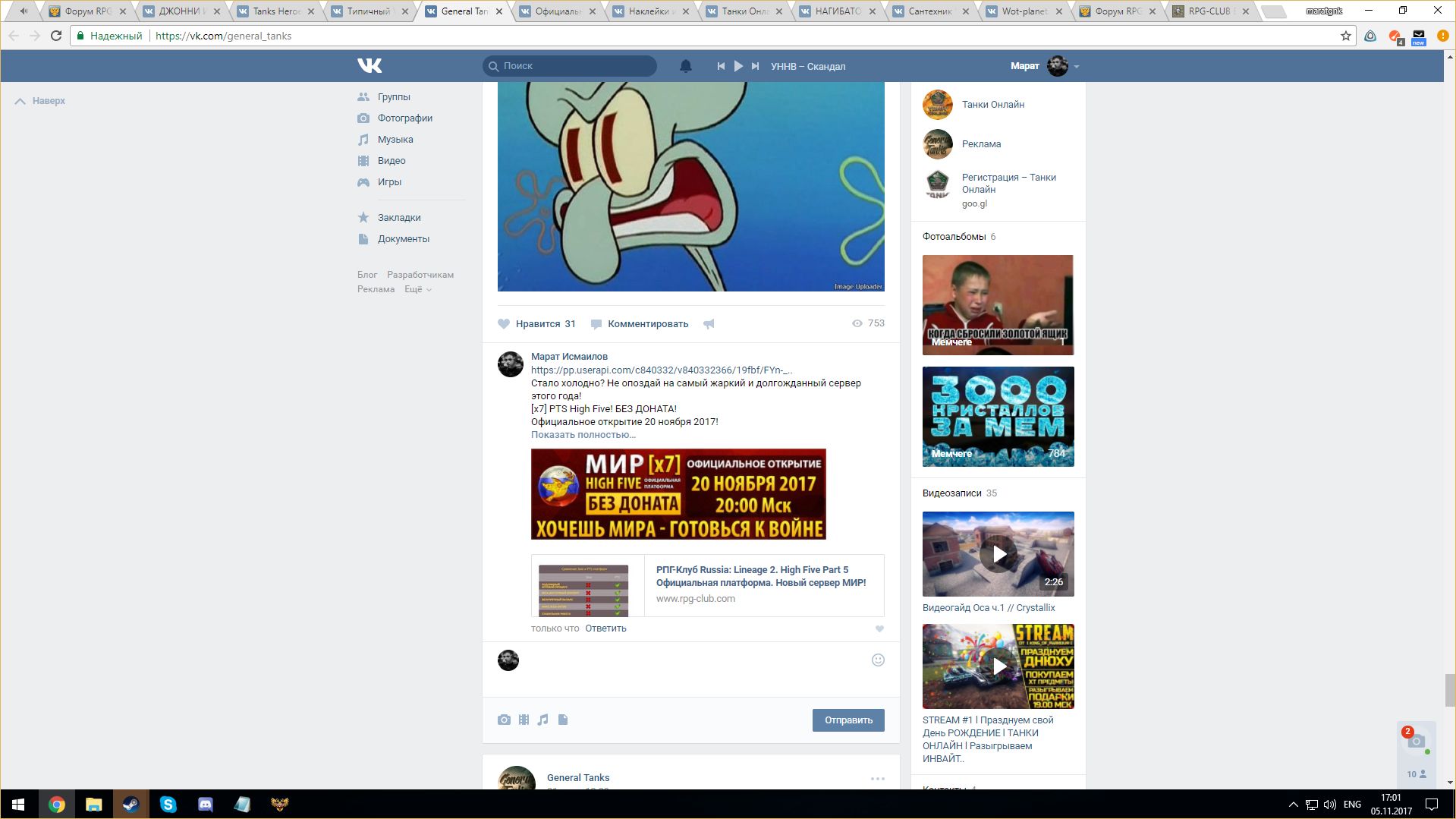The height and width of the screenshot is (819, 1456).
Task: Switch to the НАГИБАТОР browser tab
Action: (x=837, y=11)
